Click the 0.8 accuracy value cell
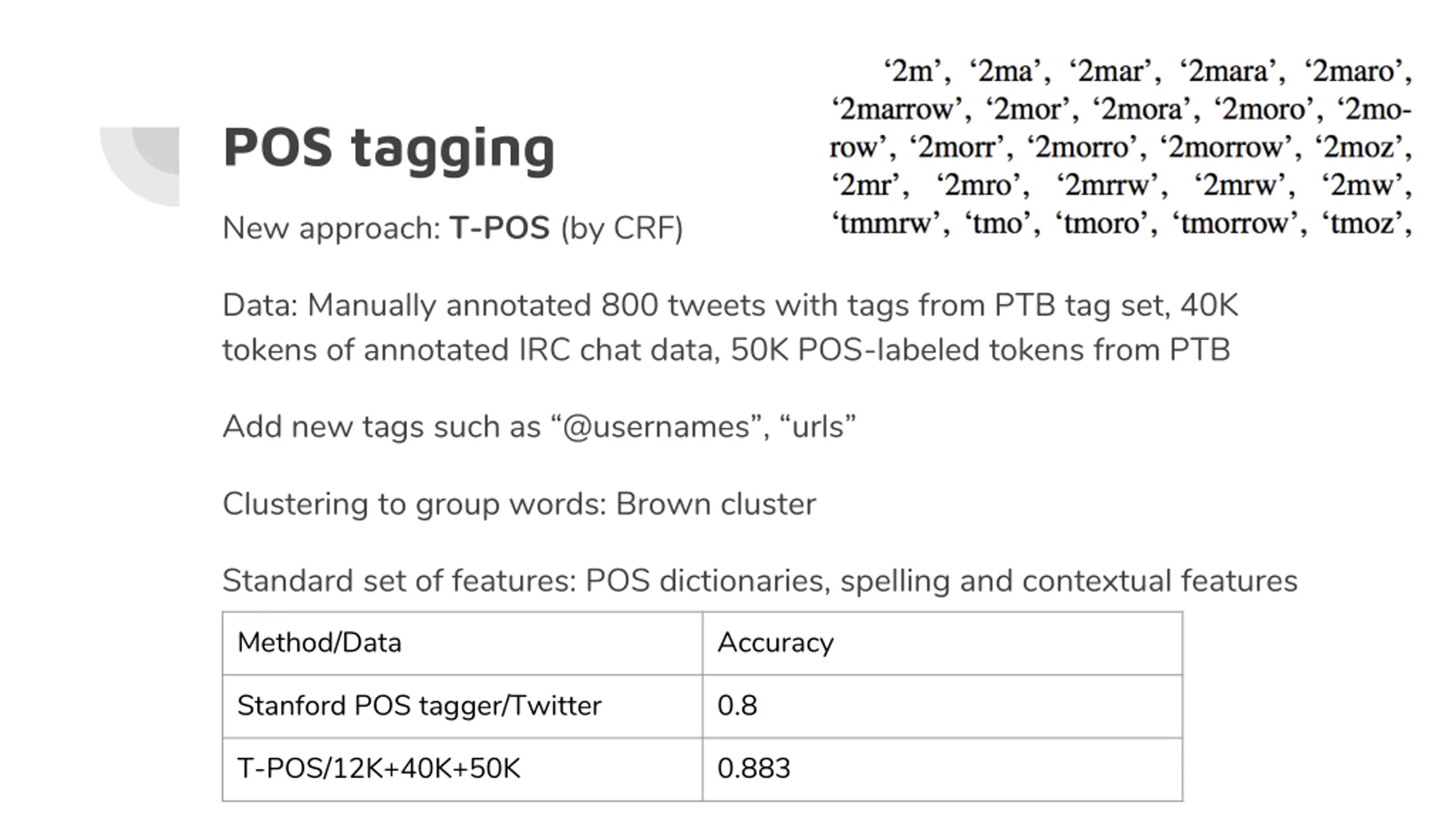1456x819 pixels. click(x=942, y=706)
